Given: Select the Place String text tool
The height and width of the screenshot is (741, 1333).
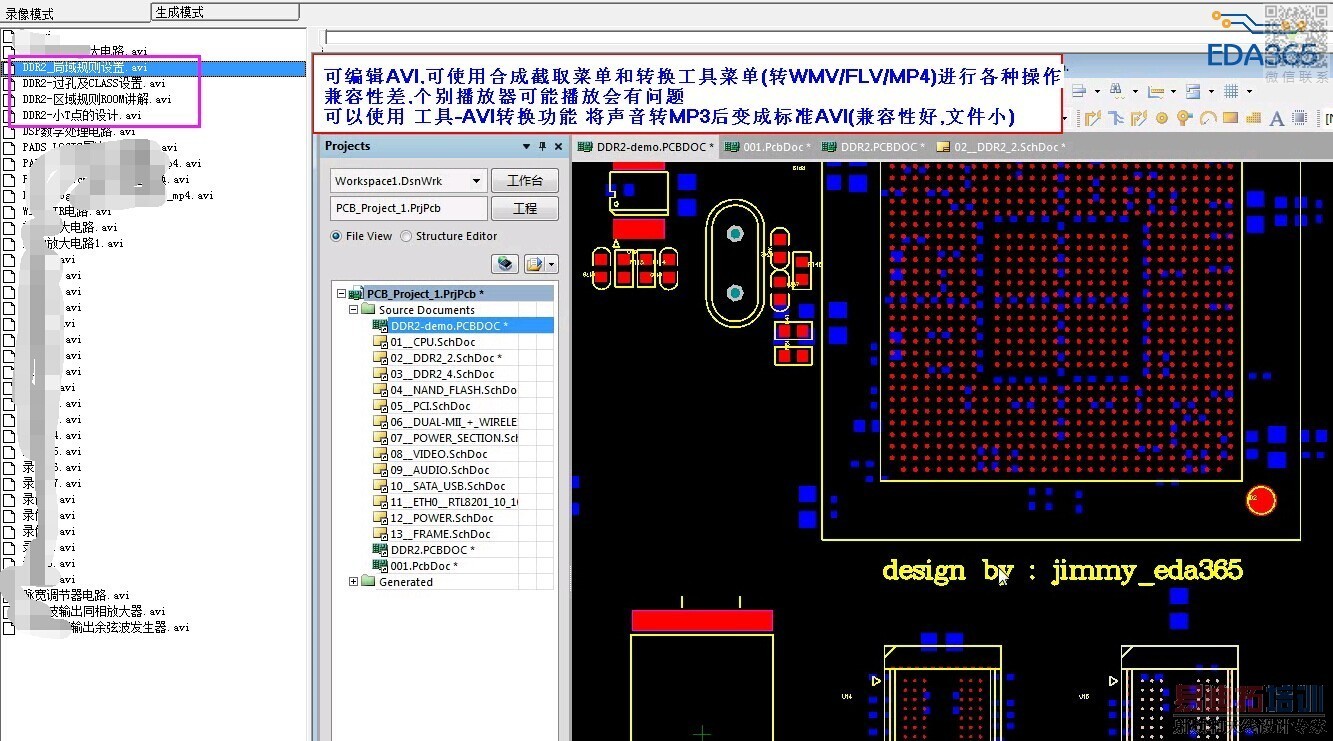Looking at the screenshot, I should coord(1277,118).
